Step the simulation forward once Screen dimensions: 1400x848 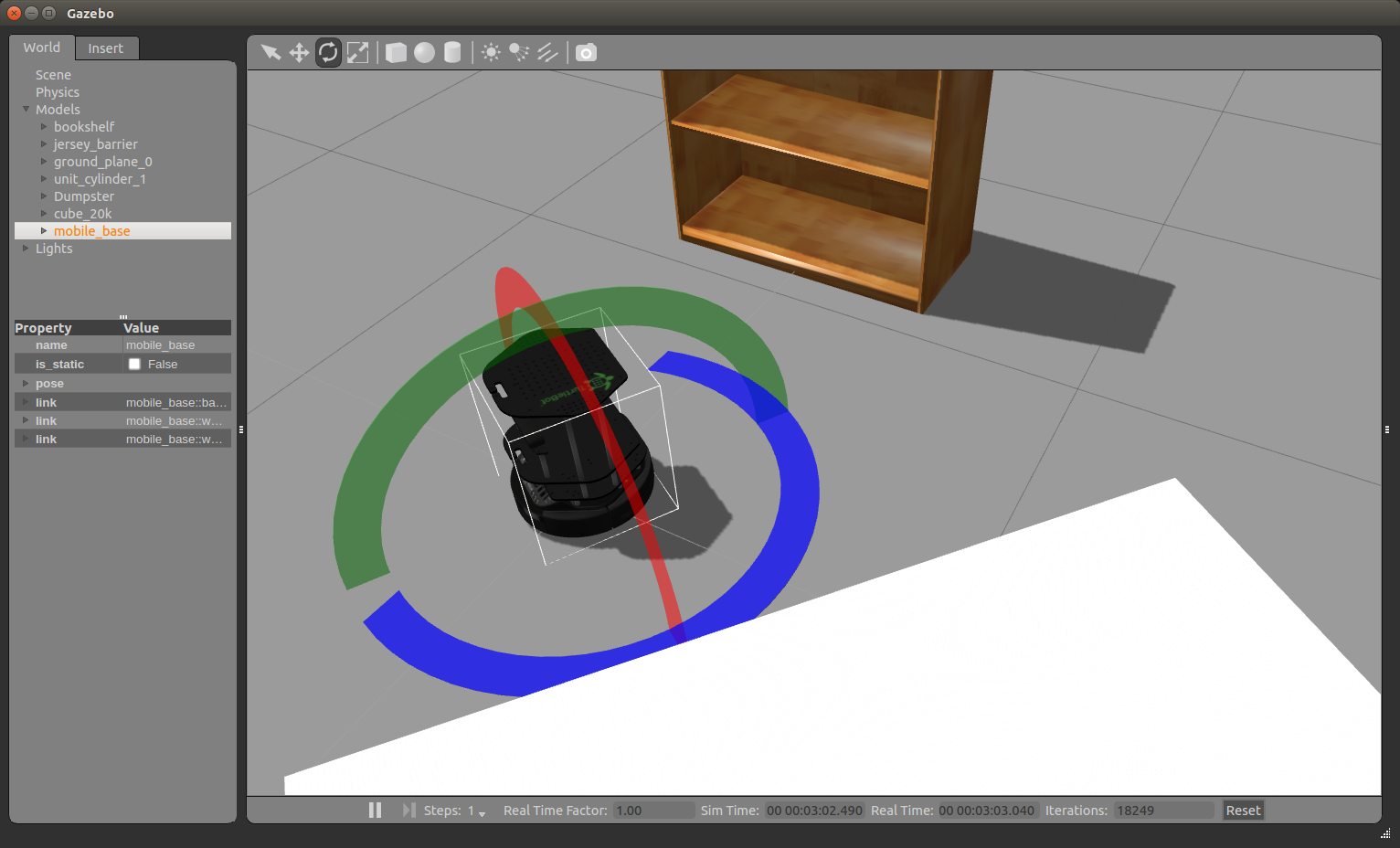pos(409,810)
